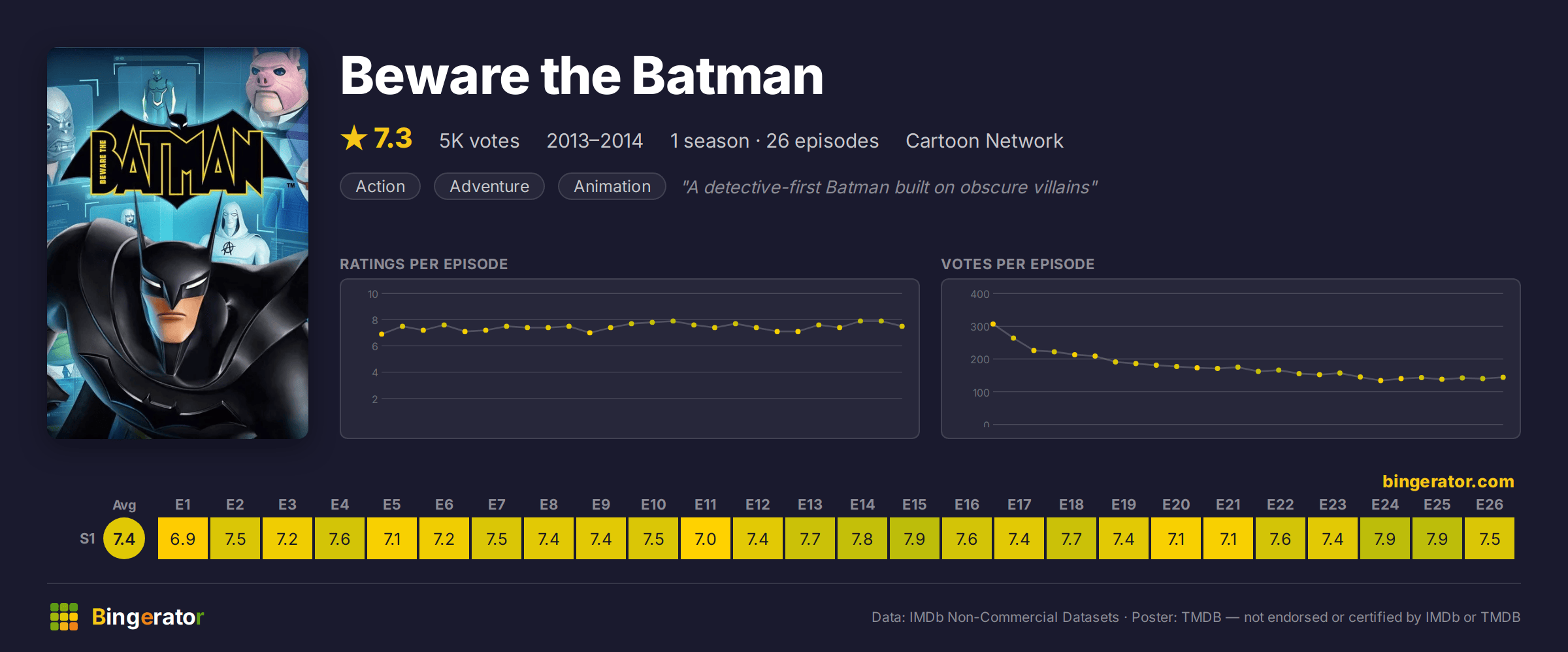Click the S1 season row label
The height and width of the screenshot is (652, 1568).
click(88, 538)
